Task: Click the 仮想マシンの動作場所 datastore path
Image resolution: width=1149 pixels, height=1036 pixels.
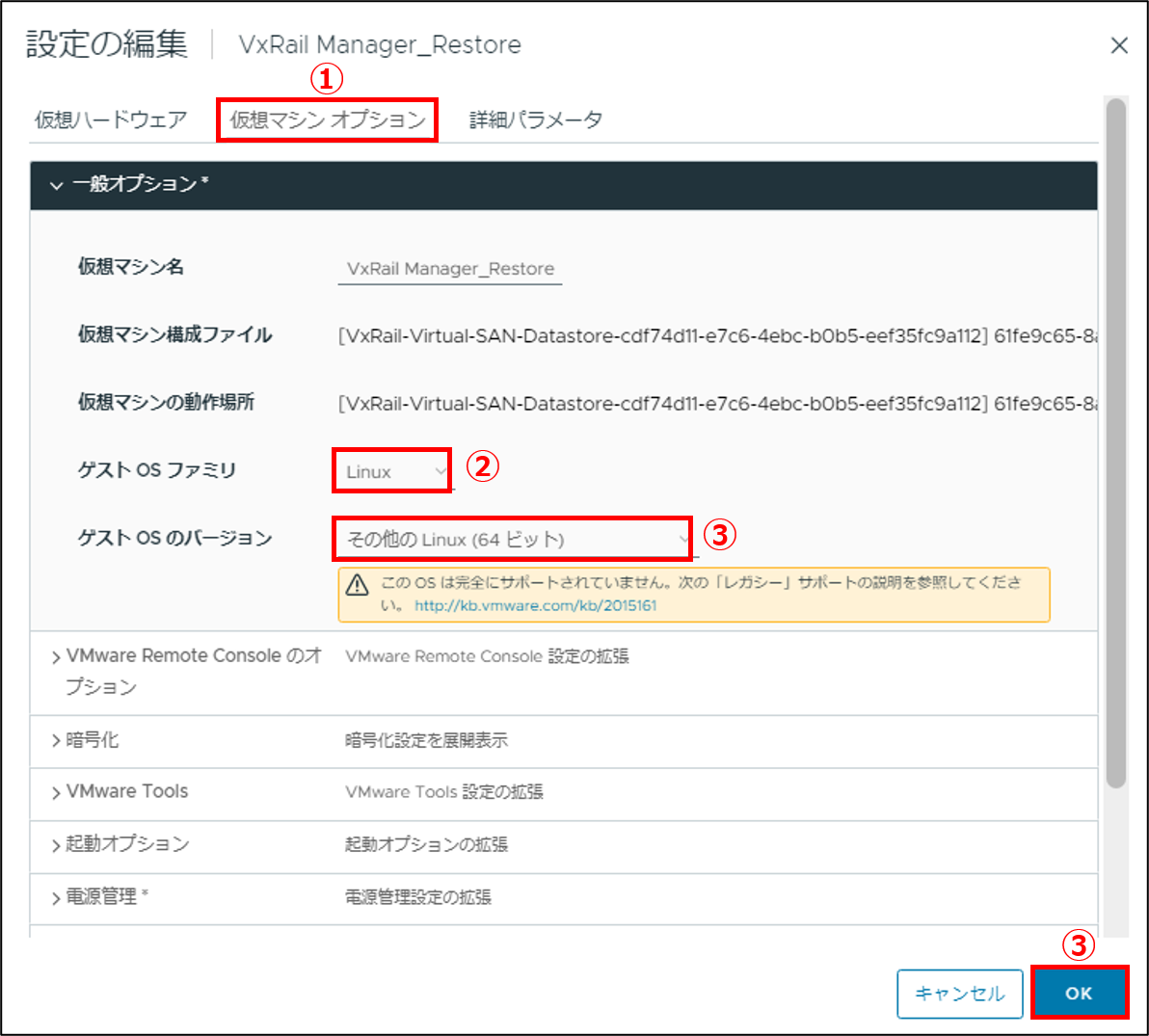Action: [717, 404]
